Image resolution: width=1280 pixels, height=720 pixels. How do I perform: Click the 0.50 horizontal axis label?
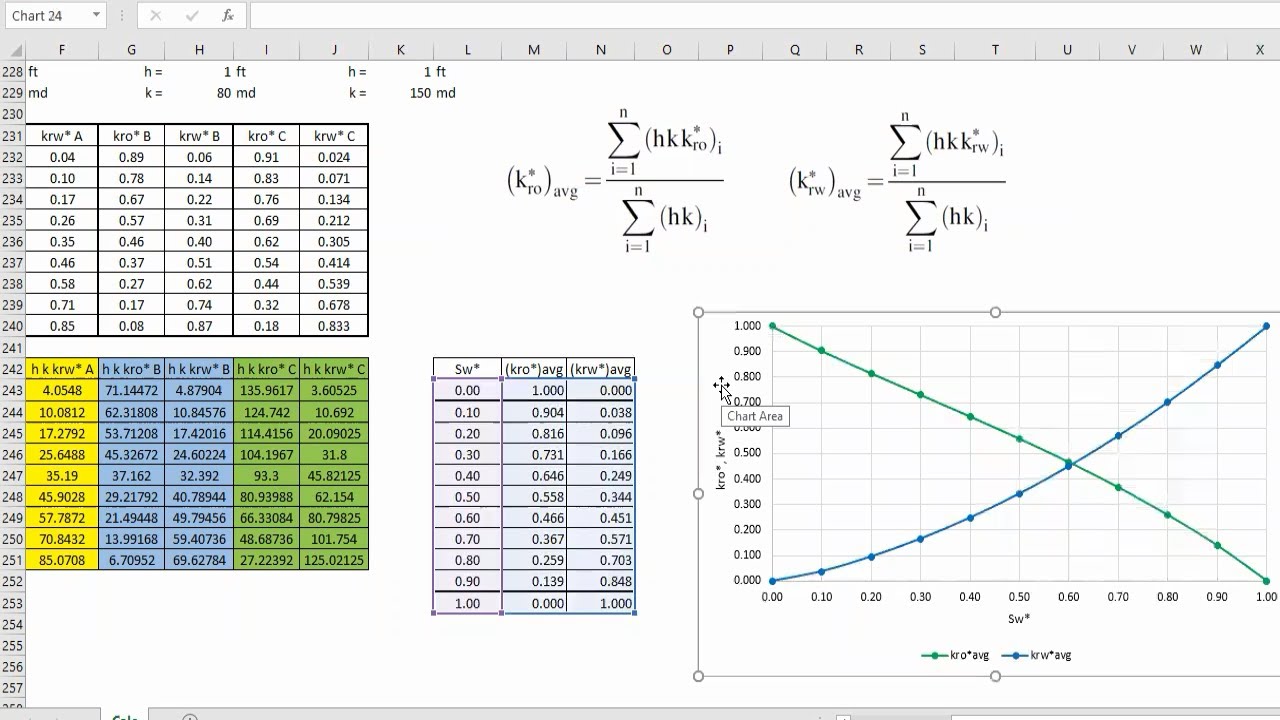tap(1019, 597)
